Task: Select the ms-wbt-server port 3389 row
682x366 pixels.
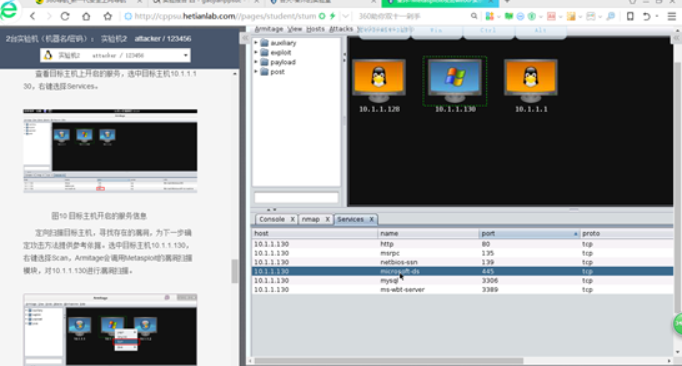Action: coord(463,290)
